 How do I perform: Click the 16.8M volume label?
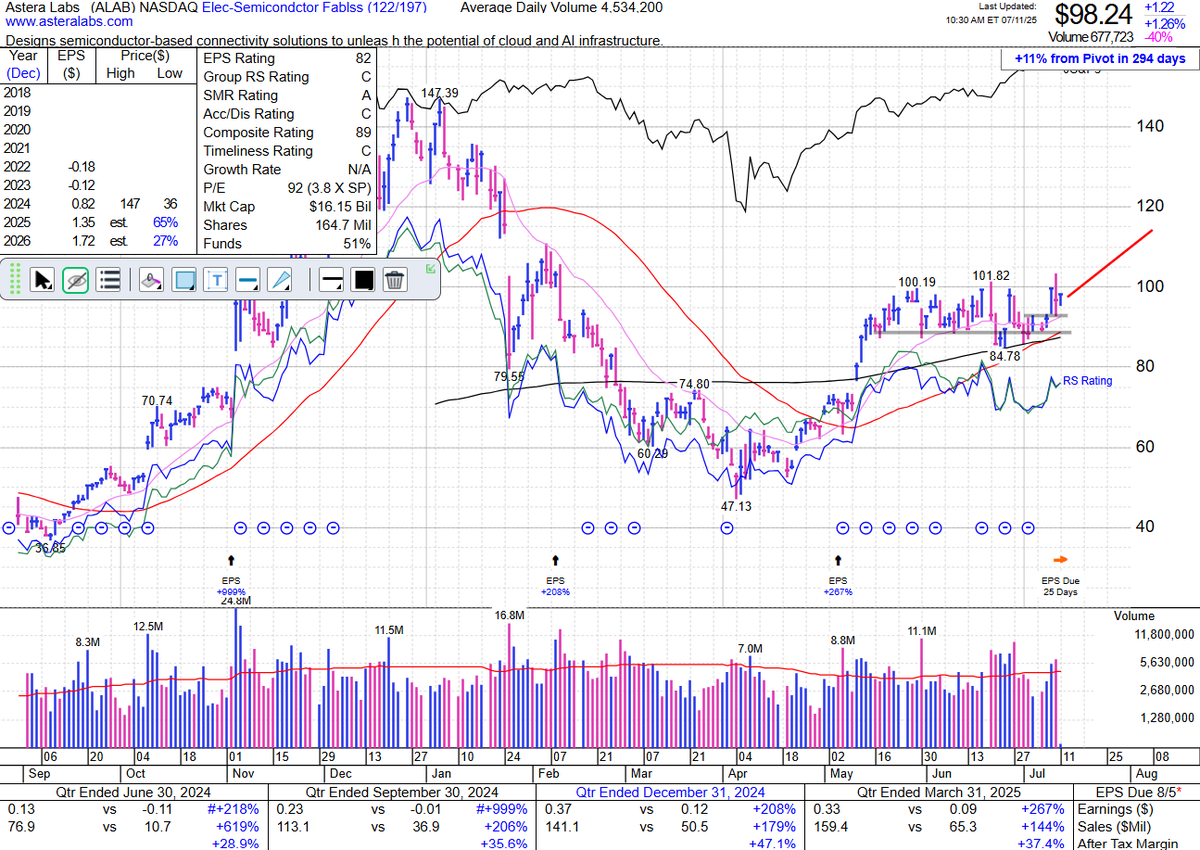point(509,616)
